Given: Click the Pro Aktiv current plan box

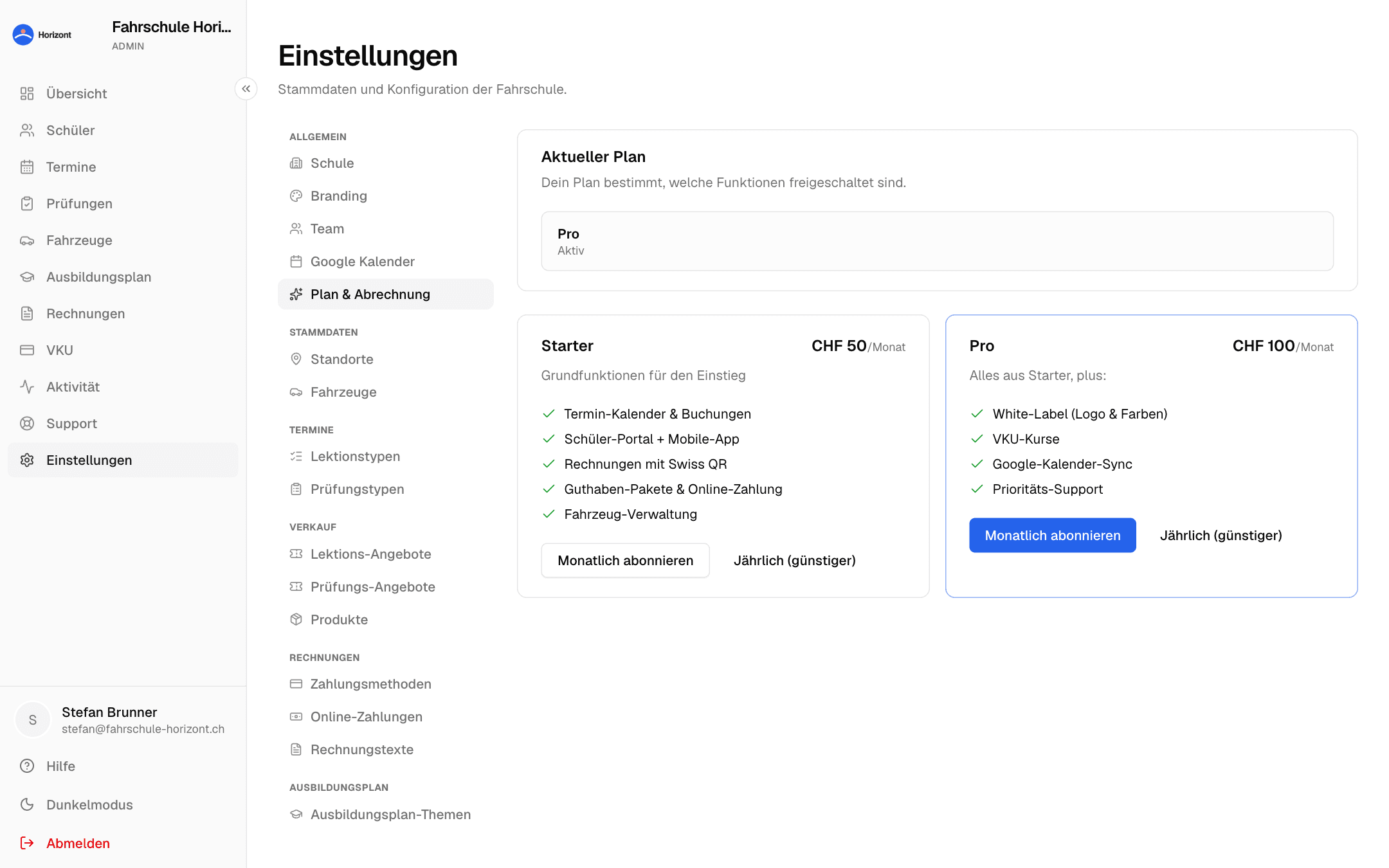Looking at the screenshot, I should pos(938,241).
